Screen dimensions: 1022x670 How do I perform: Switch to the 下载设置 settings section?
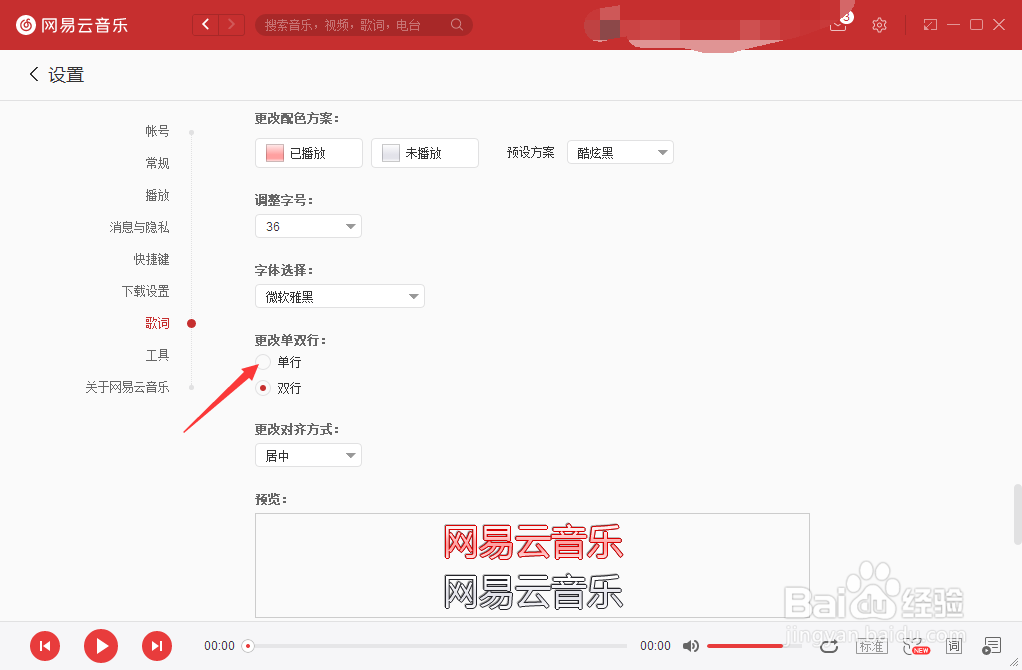point(148,291)
